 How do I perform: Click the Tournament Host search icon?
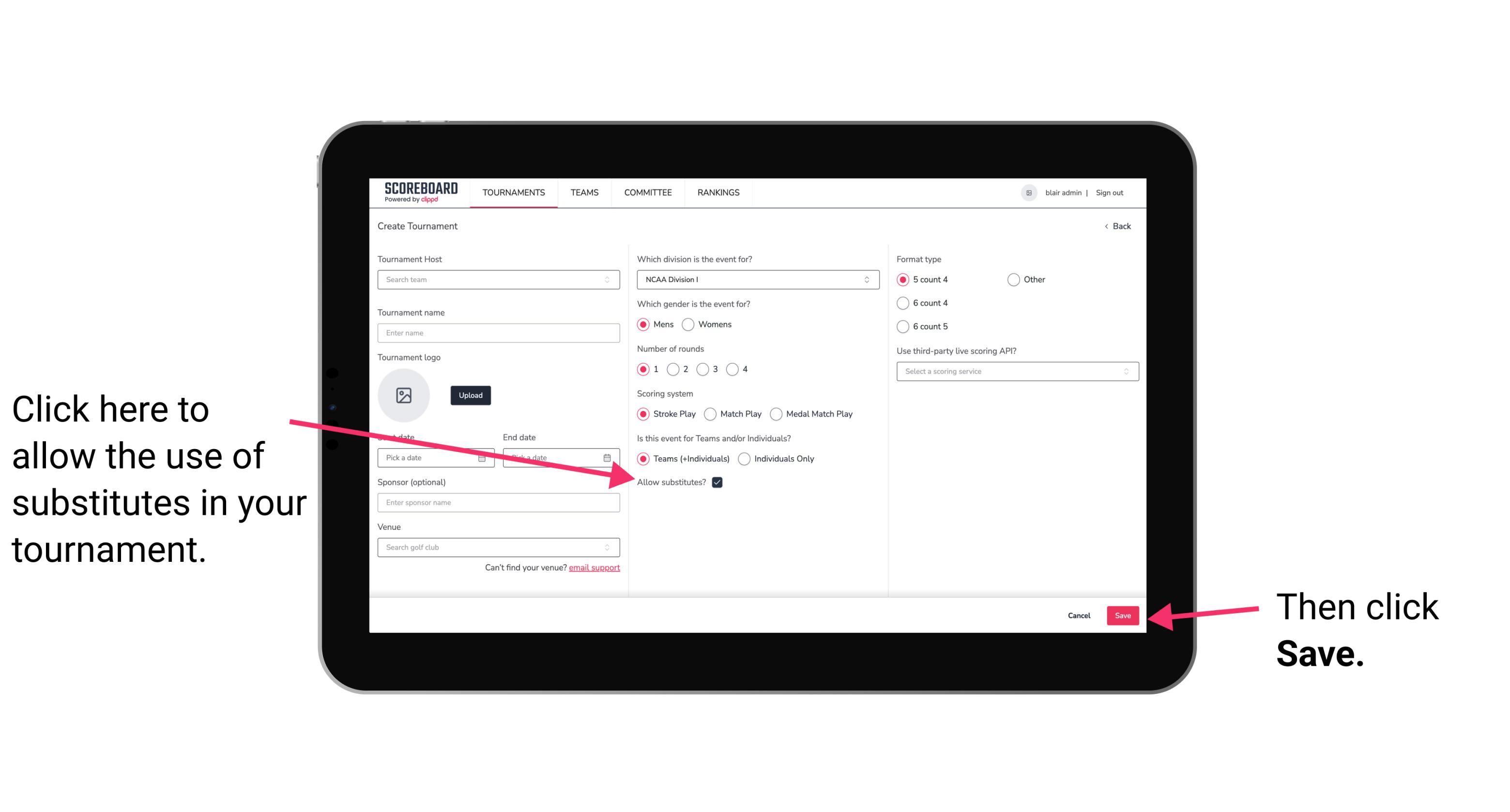tap(611, 279)
